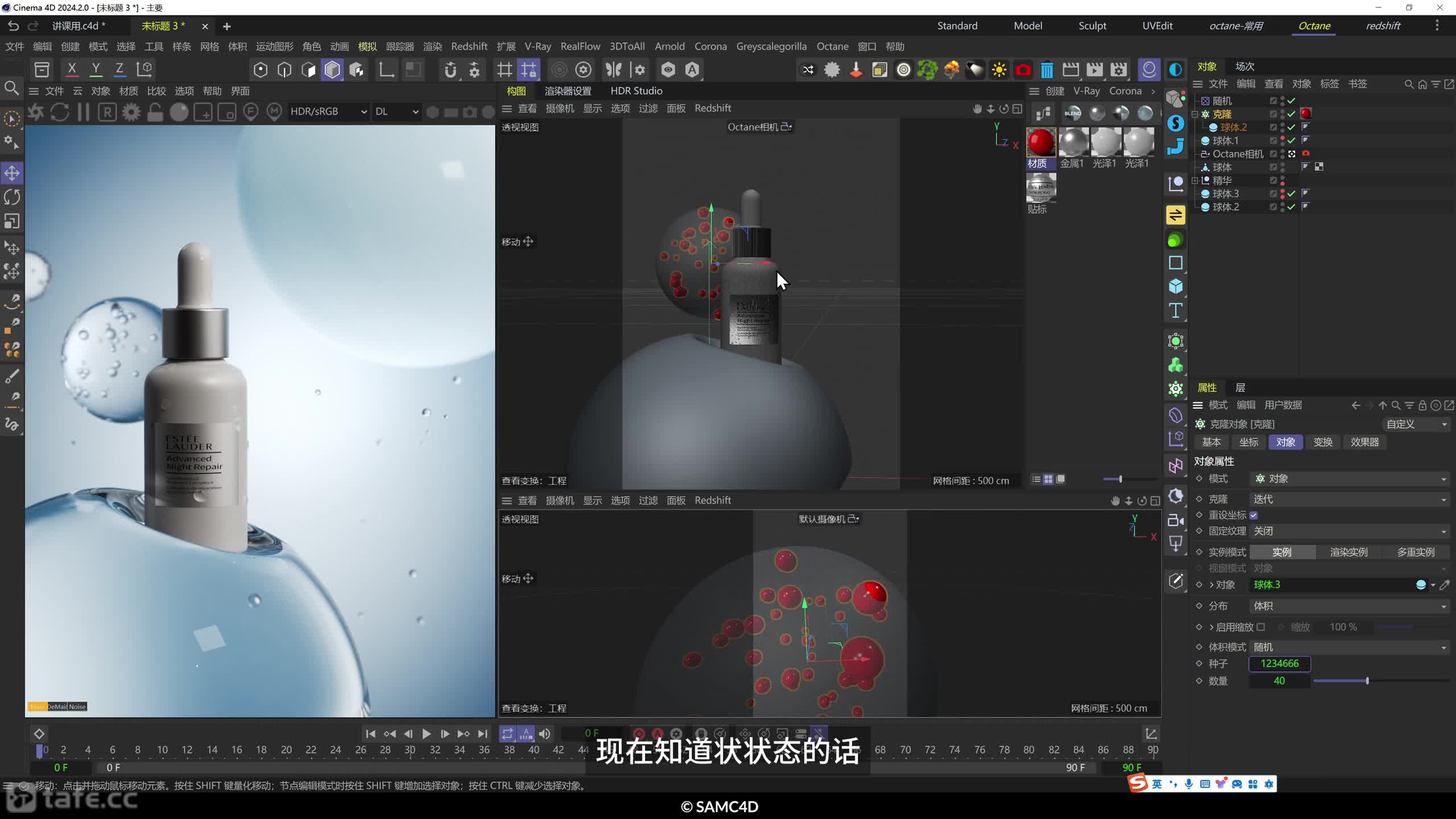Go to end of timeline
This screenshot has width=1456, height=819.
tap(483, 734)
